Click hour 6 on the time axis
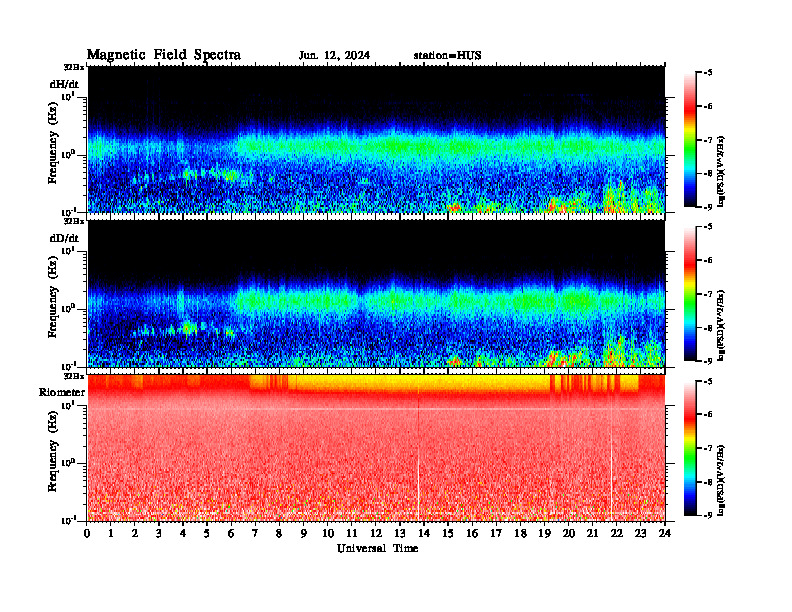The image size is (792, 612). [x=231, y=534]
